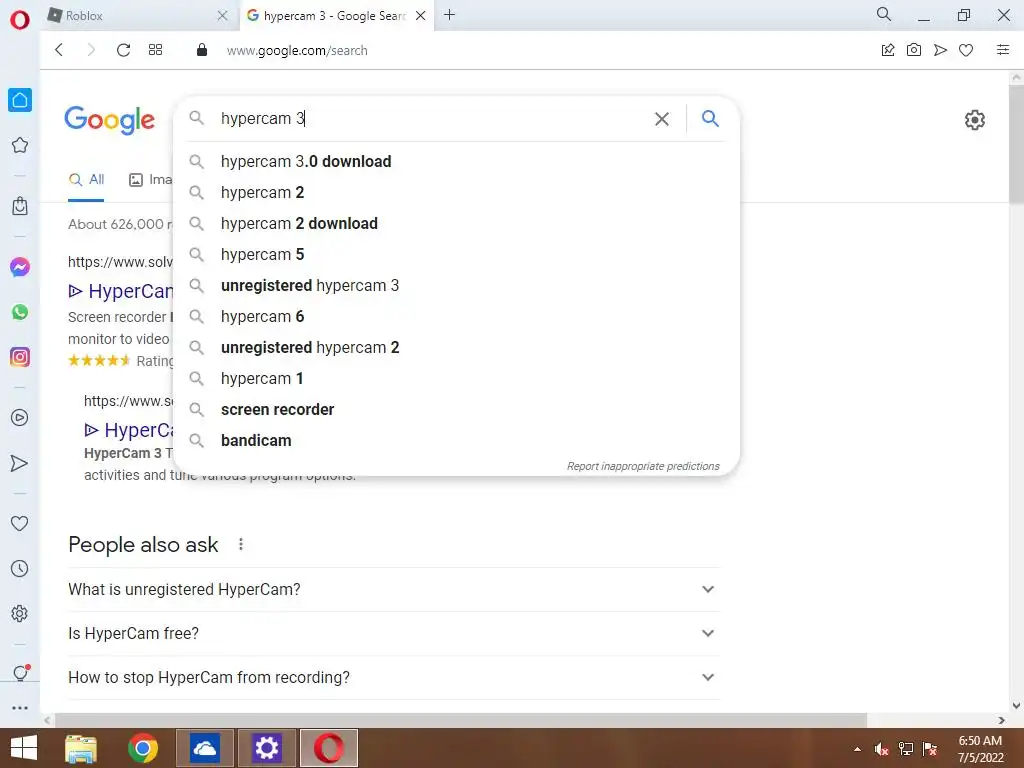Open the Opera main menu logo
The image size is (1024, 768).
pos(20,20)
